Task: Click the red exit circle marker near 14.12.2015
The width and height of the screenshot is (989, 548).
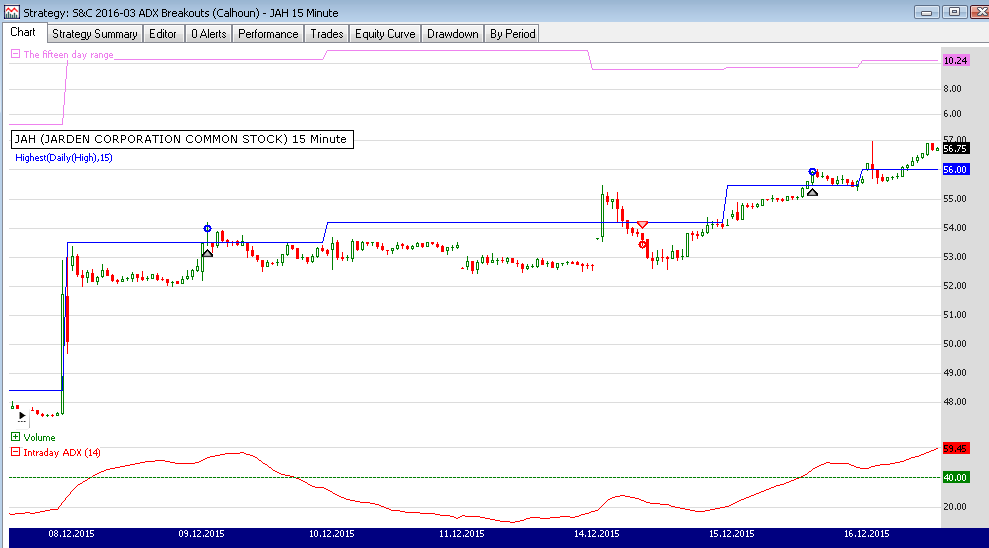Action: pyautogui.click(x=642, y=244)
